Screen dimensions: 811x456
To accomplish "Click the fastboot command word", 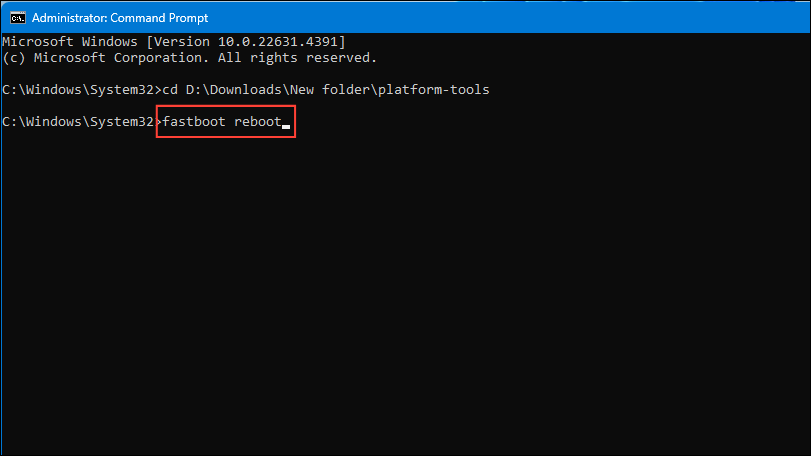I will coord(194,122).
